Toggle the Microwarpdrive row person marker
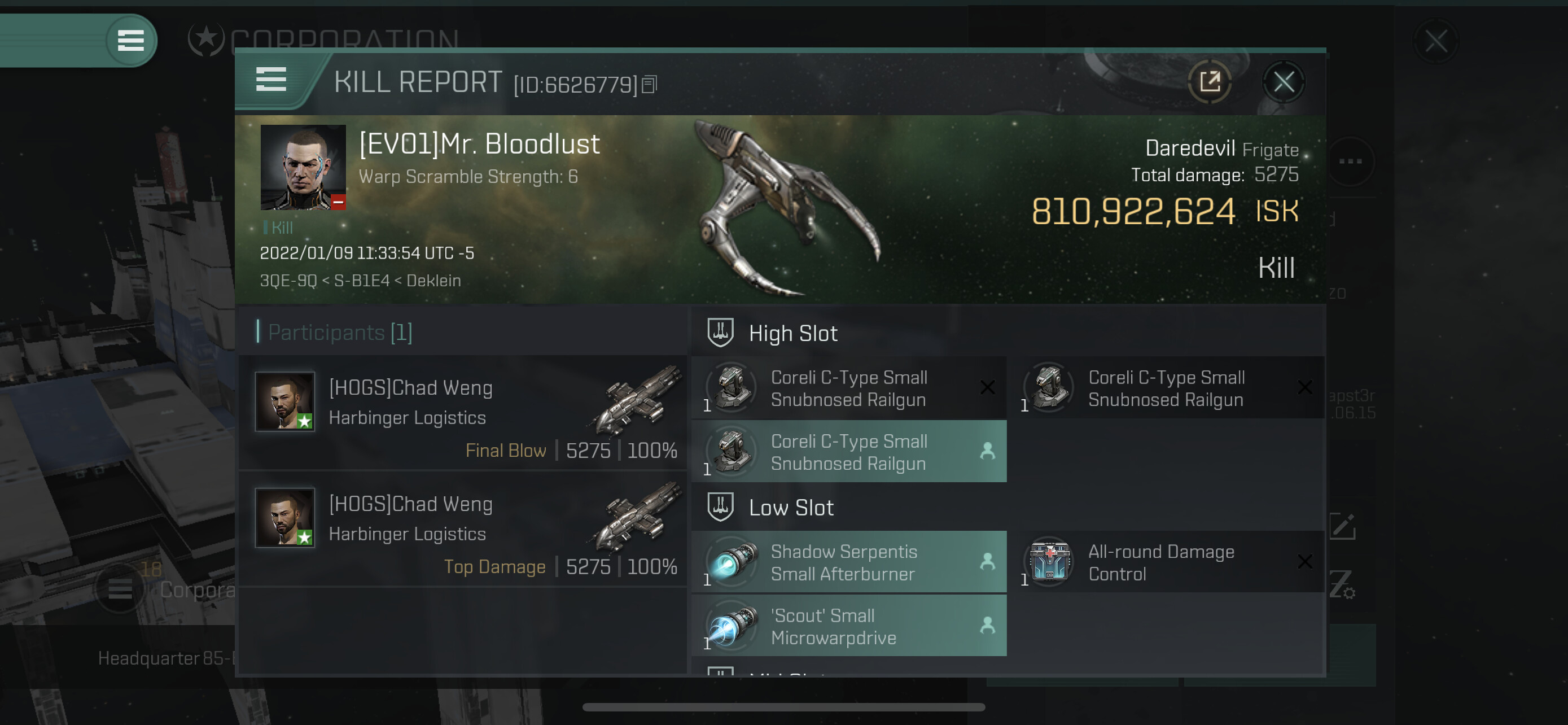Screen dimensions: 1568x725 (987, 625)
